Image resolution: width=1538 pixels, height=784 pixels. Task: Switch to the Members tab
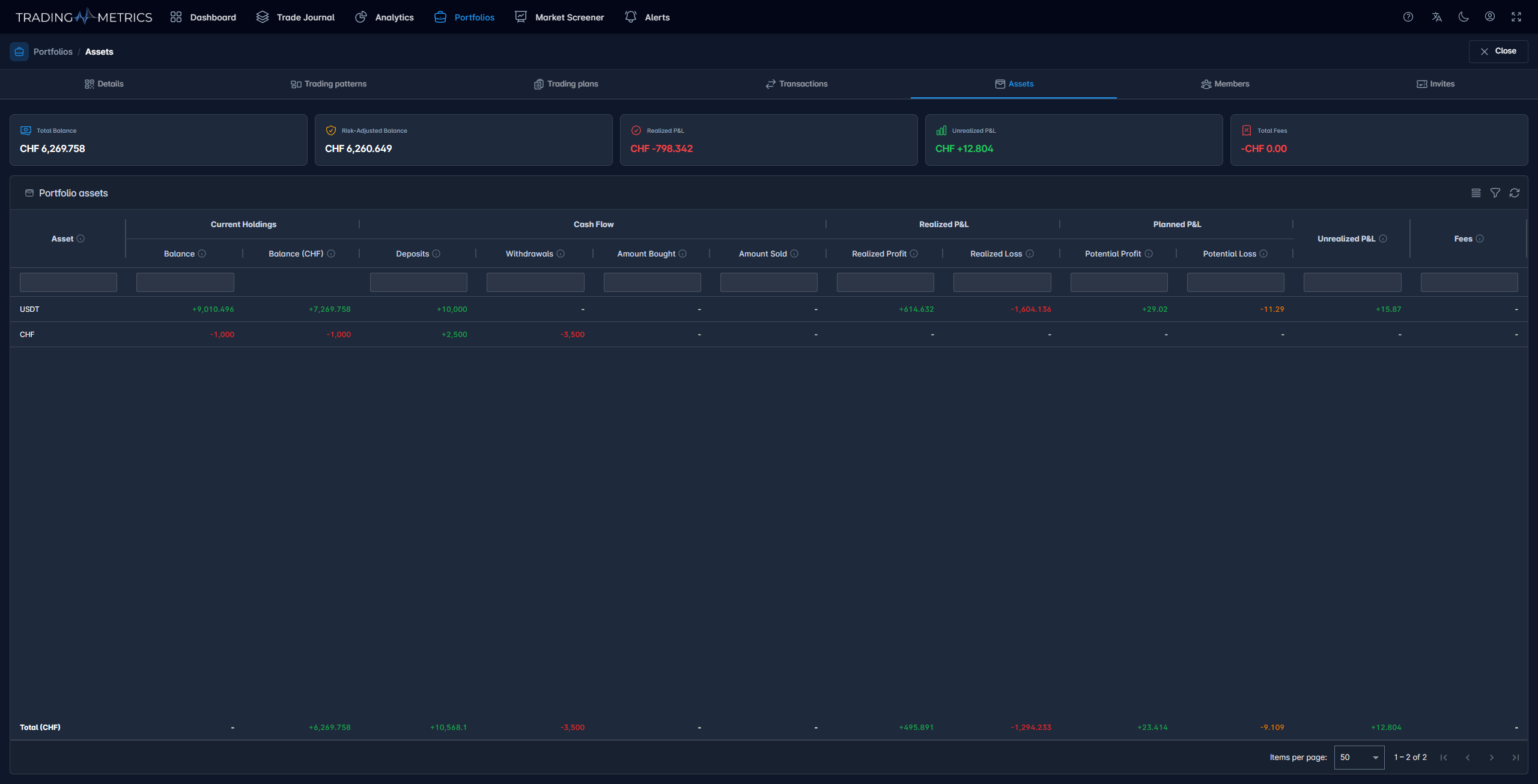(1225, 84)
